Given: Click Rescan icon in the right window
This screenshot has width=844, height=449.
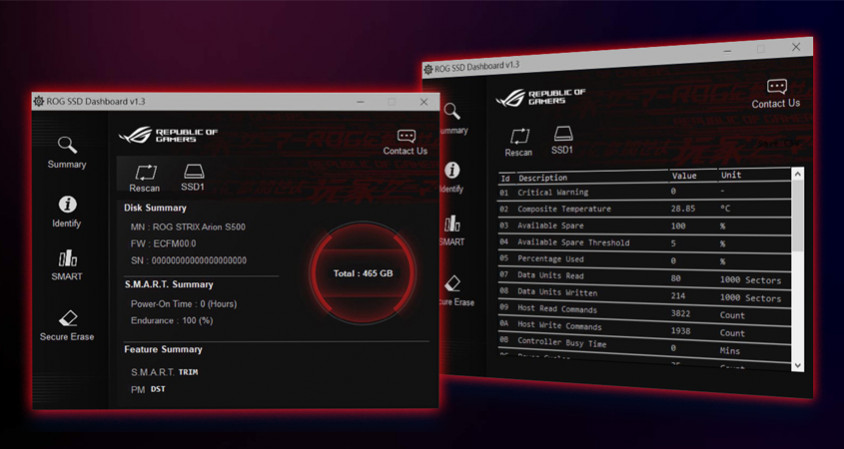Looking at the screenshot, I should [x=519, y=140].
